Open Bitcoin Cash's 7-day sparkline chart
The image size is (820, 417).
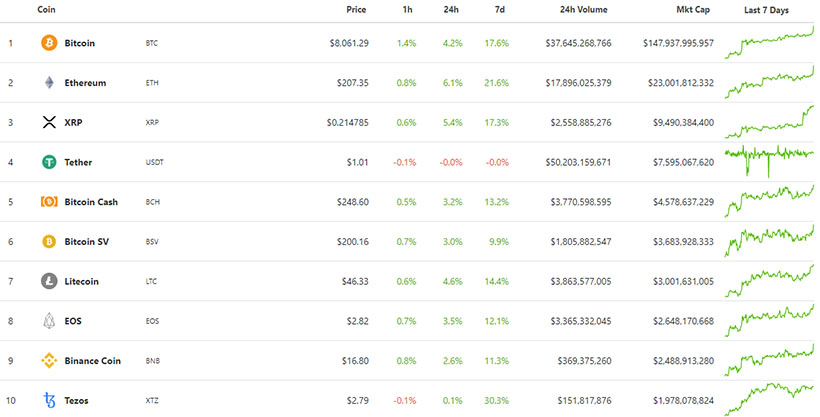click(x=769, y=202)
